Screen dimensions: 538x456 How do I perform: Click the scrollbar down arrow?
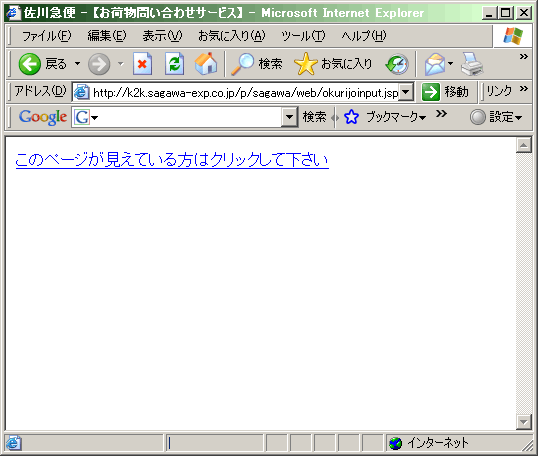coord(524,422)
